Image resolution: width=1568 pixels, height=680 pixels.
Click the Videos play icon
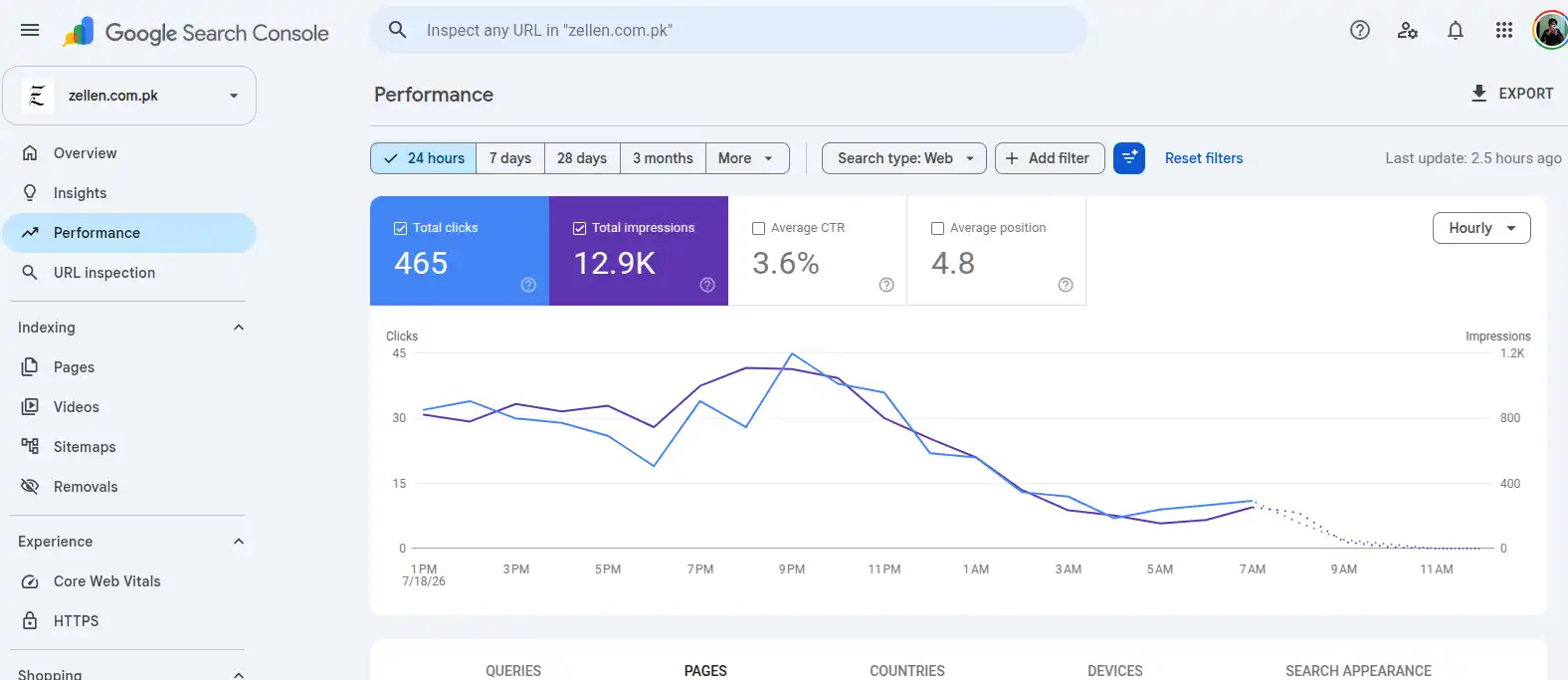[x=30, y=407]
